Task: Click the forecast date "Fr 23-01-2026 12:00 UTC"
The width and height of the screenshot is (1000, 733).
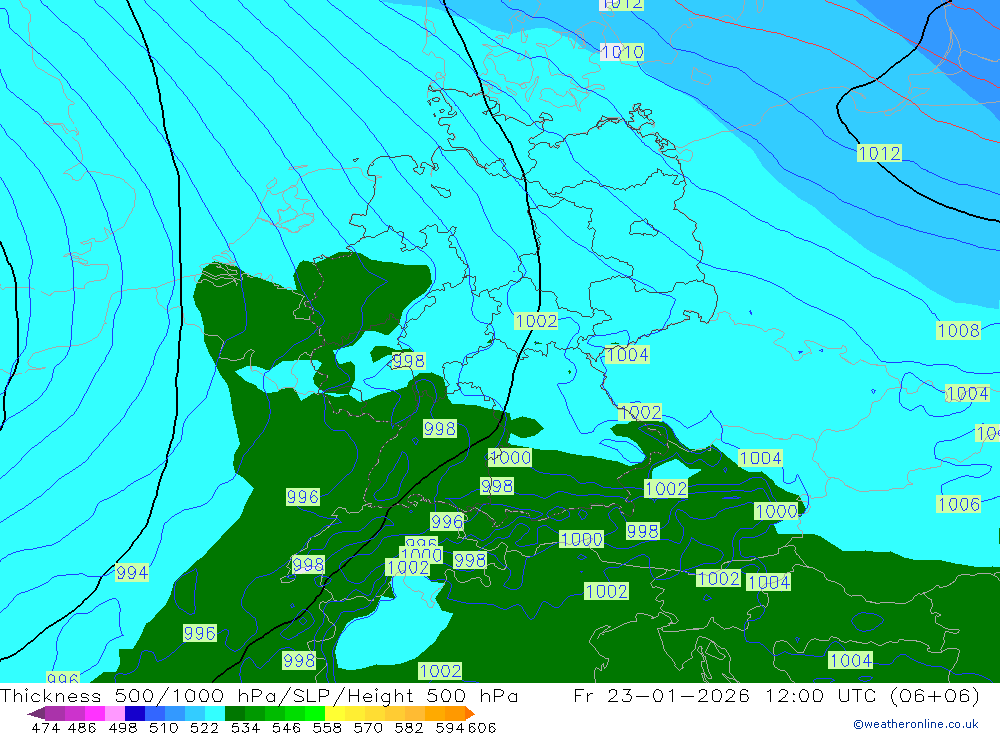Action: [726, 695]
